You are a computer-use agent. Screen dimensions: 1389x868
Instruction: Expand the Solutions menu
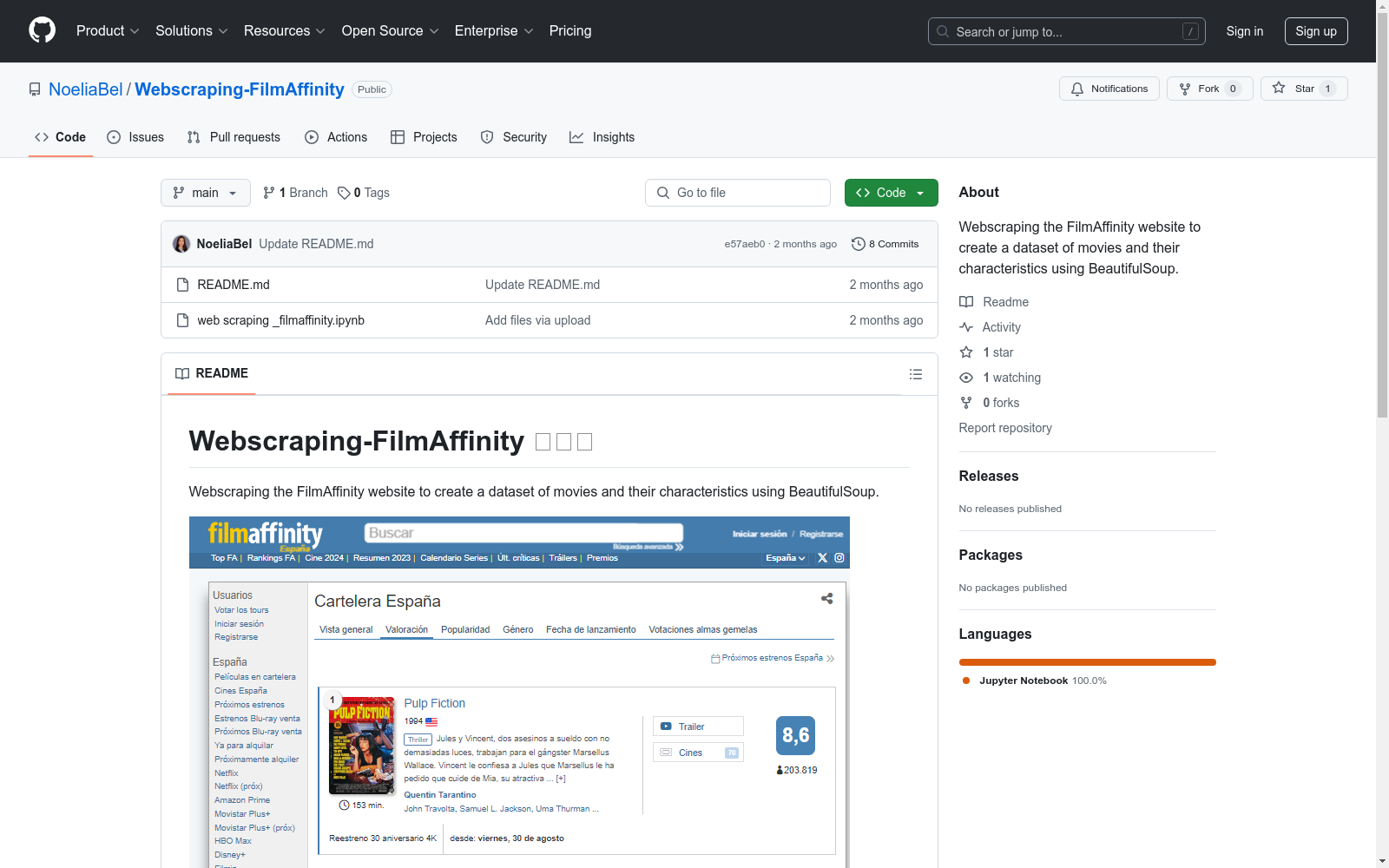(x=192, y=30)
